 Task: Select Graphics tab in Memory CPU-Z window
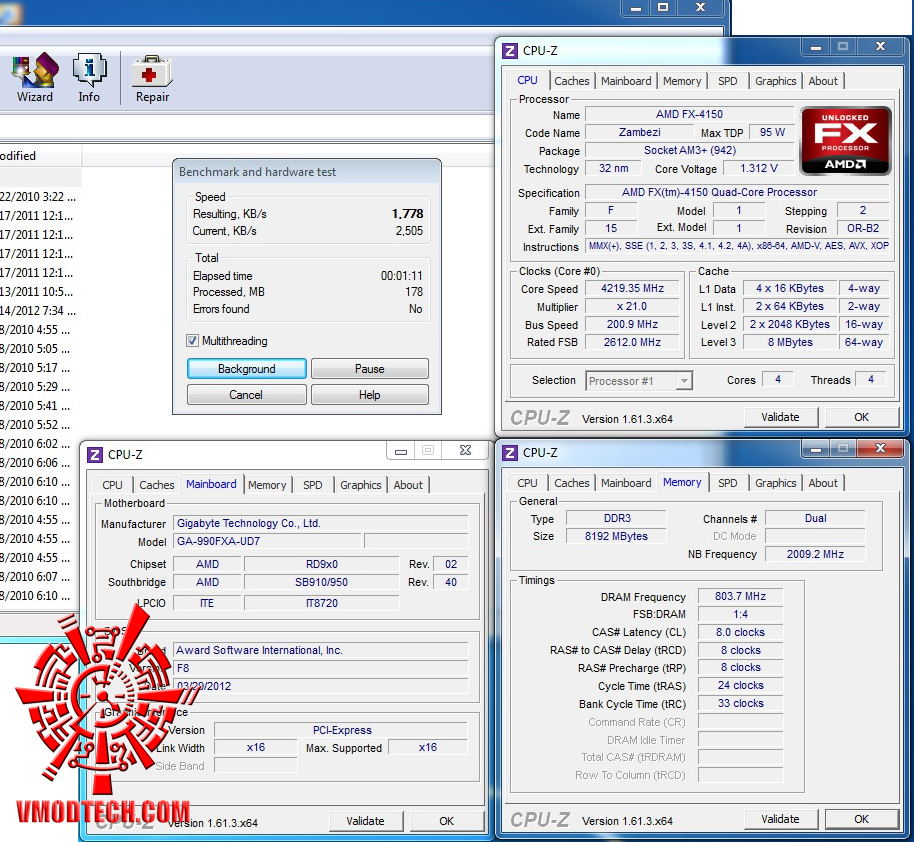tap(775, 483)
